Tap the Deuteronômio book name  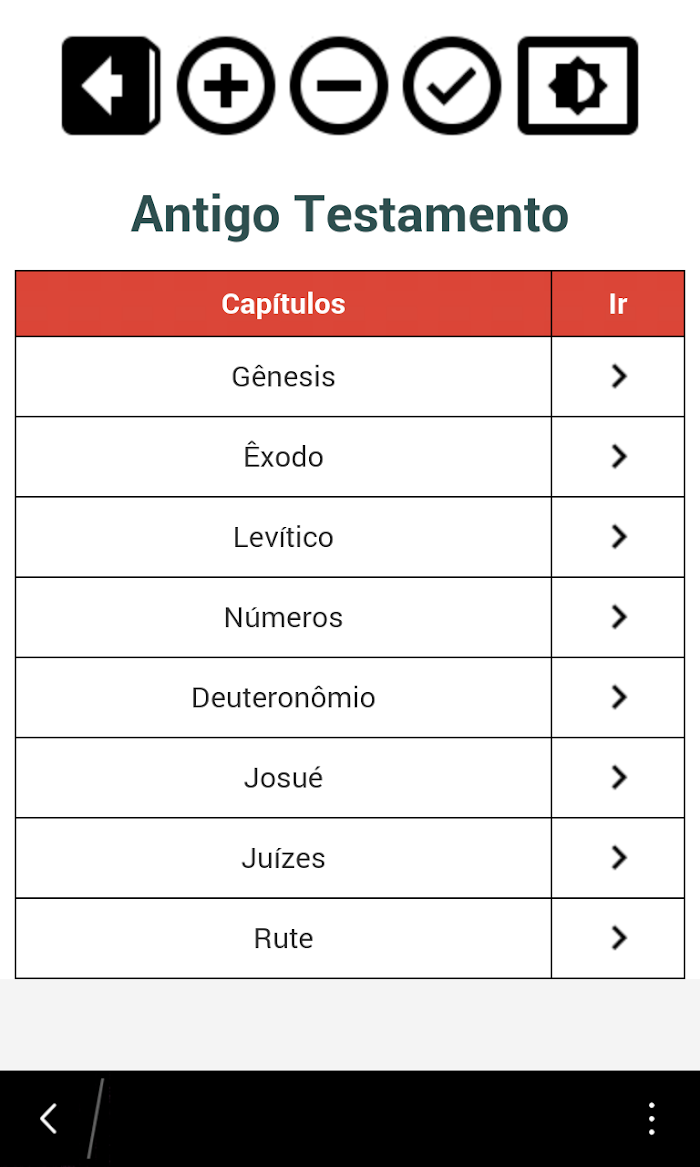click(x=283, y=698)
